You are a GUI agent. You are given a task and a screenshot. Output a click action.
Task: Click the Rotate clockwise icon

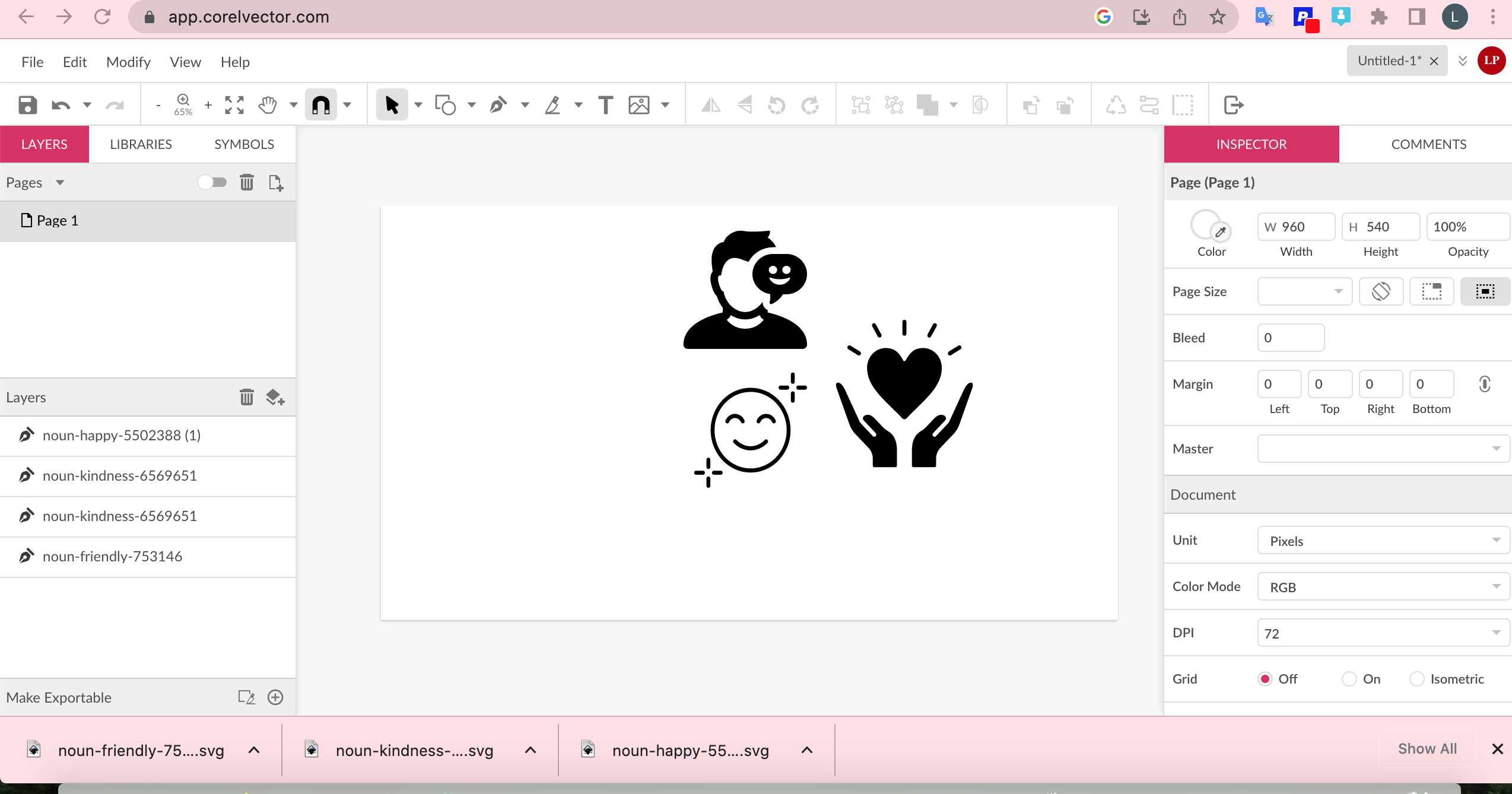pos(810,105)
